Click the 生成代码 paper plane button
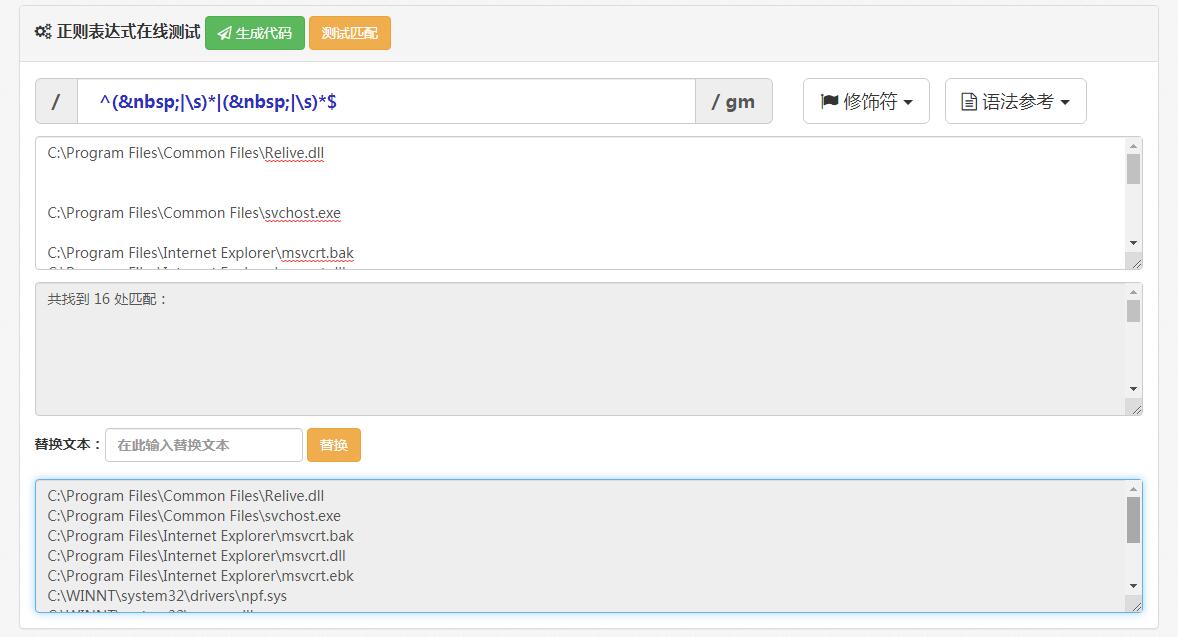Screen dimensions: 1178x637 [255, 33]
